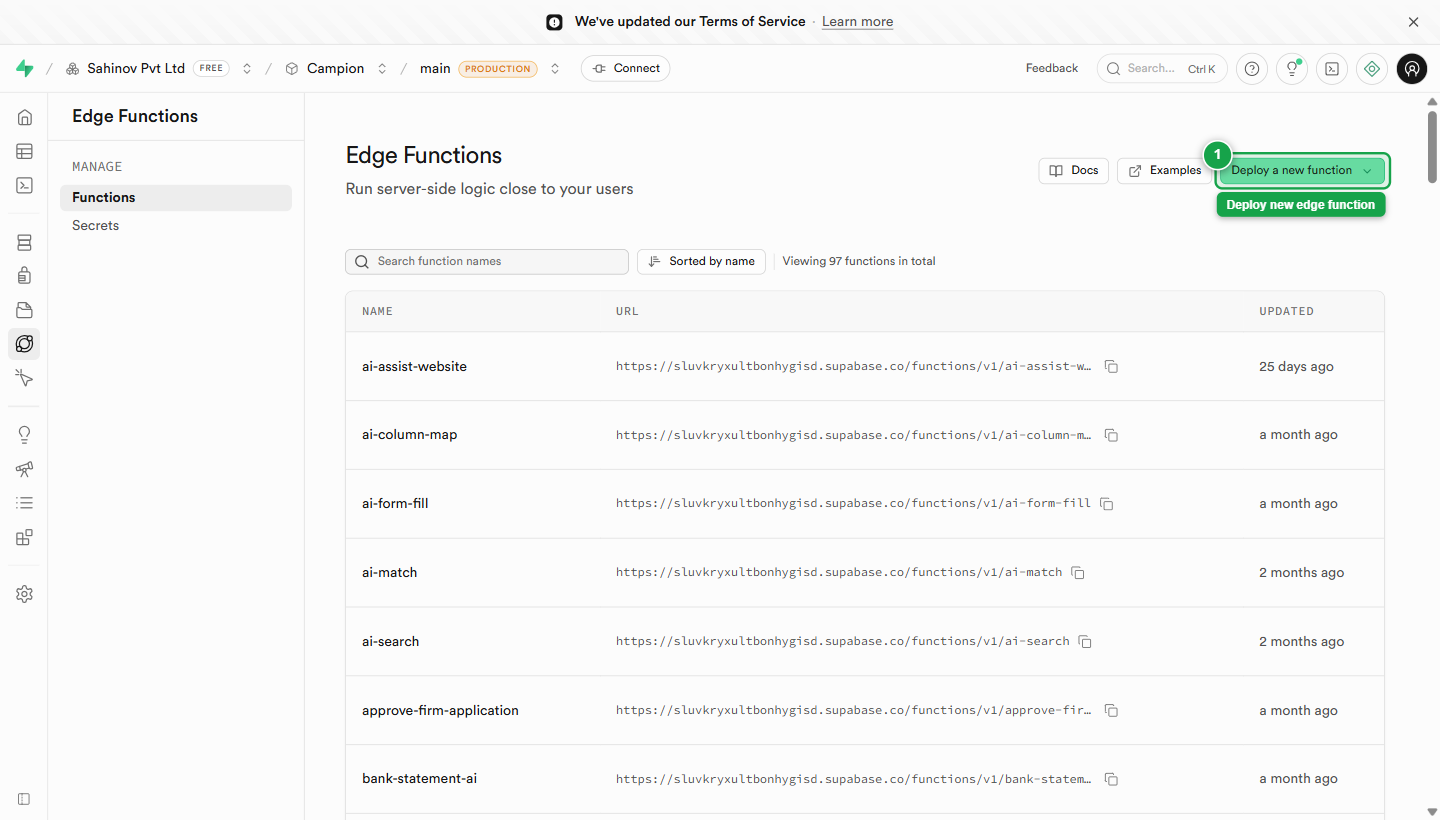1440x820 pixels.
Task: Click the main branch name in breadcrumb
Action: [x=435, y=69]
